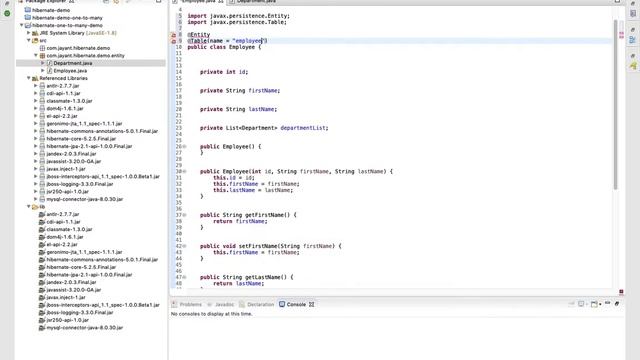Click the Problems tab icon
The image size is (640, 360).
click(x=175, y=304)
